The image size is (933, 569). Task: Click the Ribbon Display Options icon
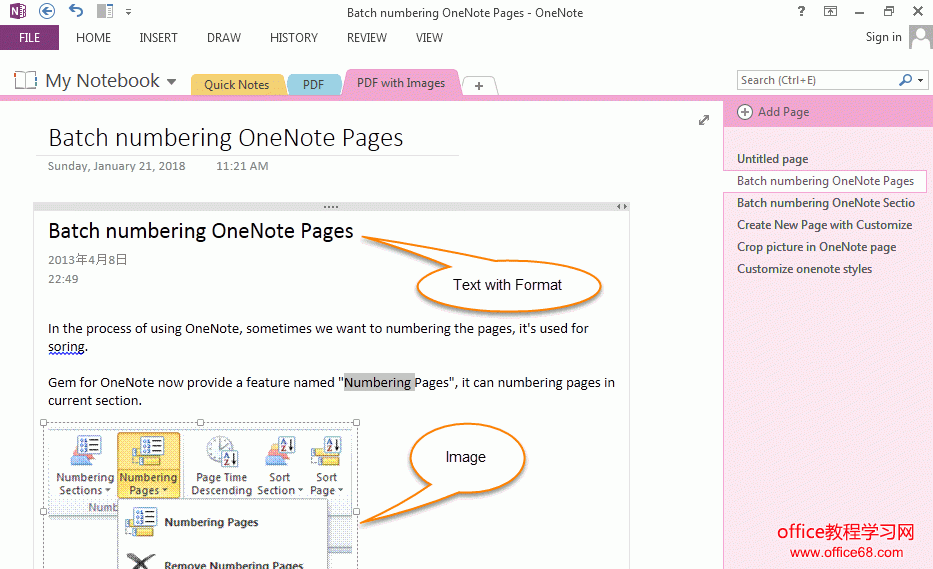830,12
